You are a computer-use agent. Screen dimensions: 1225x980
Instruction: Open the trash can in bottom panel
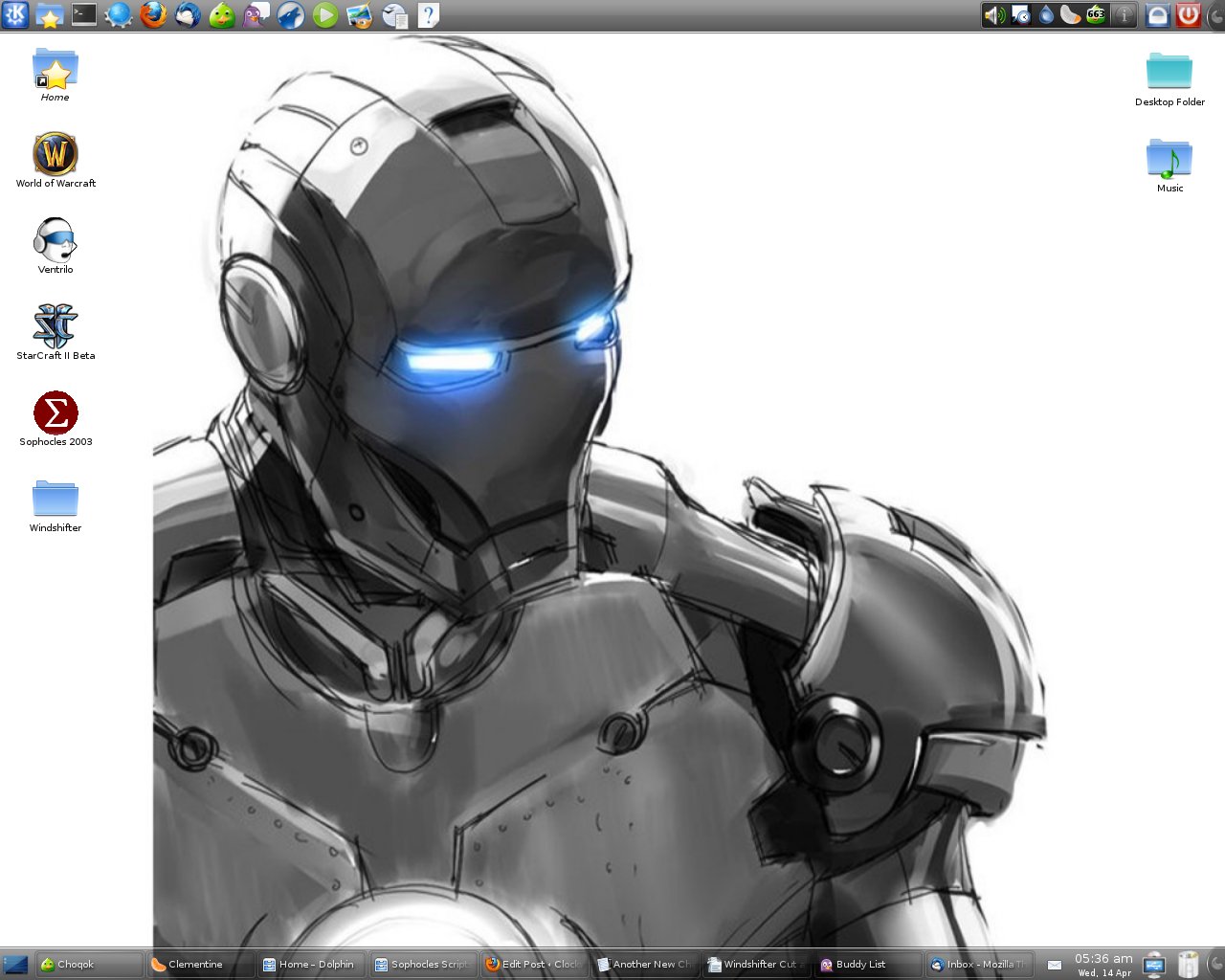coord(1188,965)
